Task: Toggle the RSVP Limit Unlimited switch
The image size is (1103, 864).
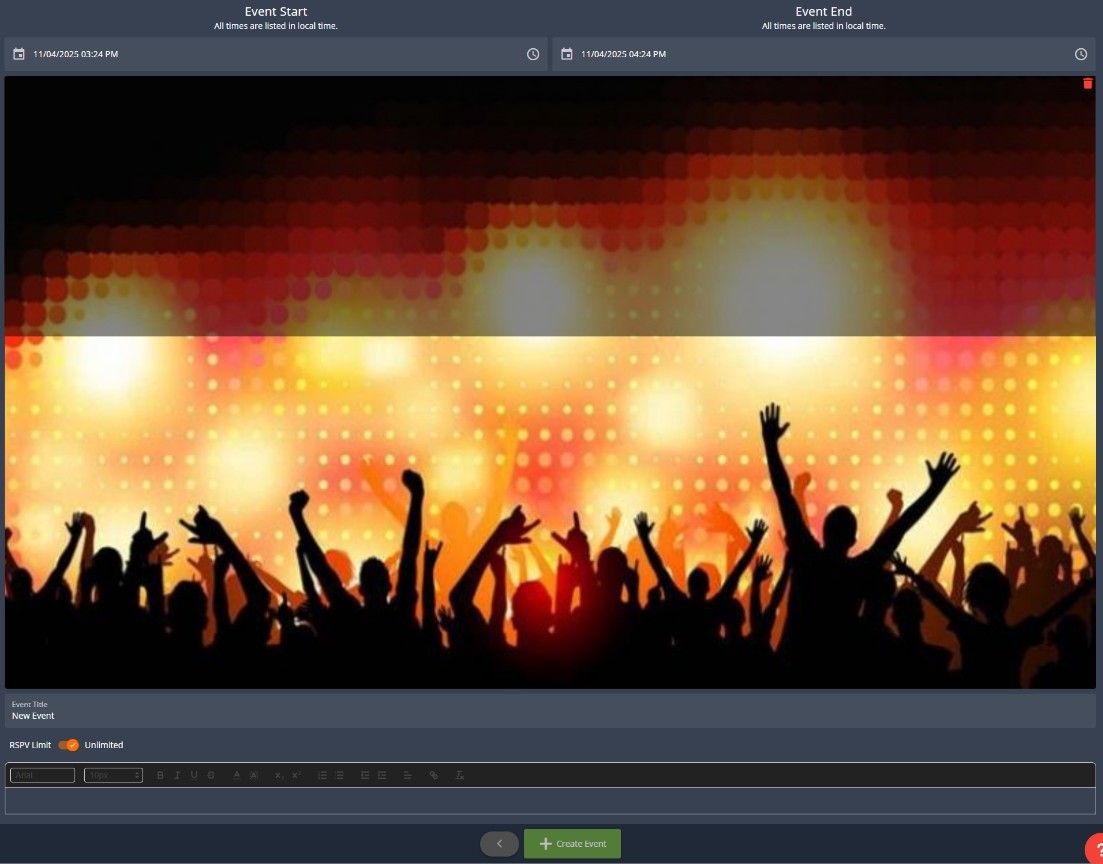Action: click(69, 745)
